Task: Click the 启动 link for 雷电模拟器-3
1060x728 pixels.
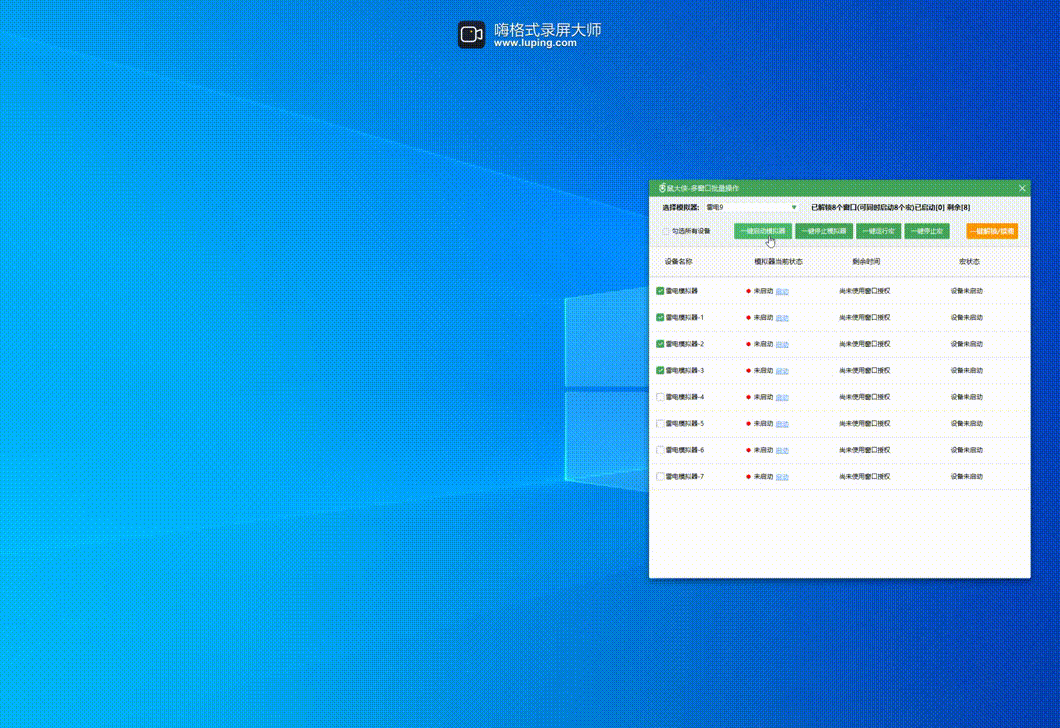Action: point(782,371)
